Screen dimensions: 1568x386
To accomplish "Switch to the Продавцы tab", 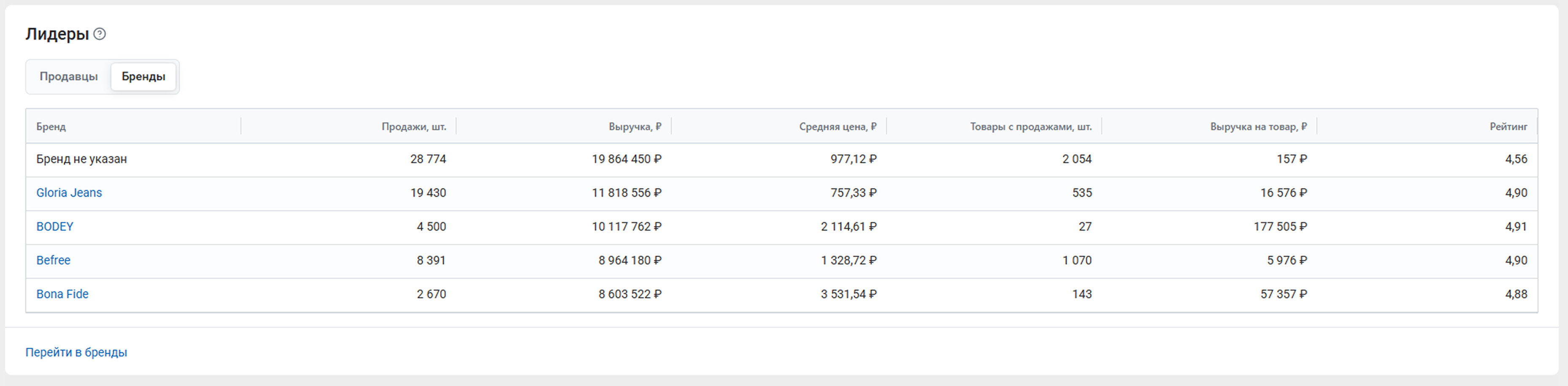I will tap(68, 77).
